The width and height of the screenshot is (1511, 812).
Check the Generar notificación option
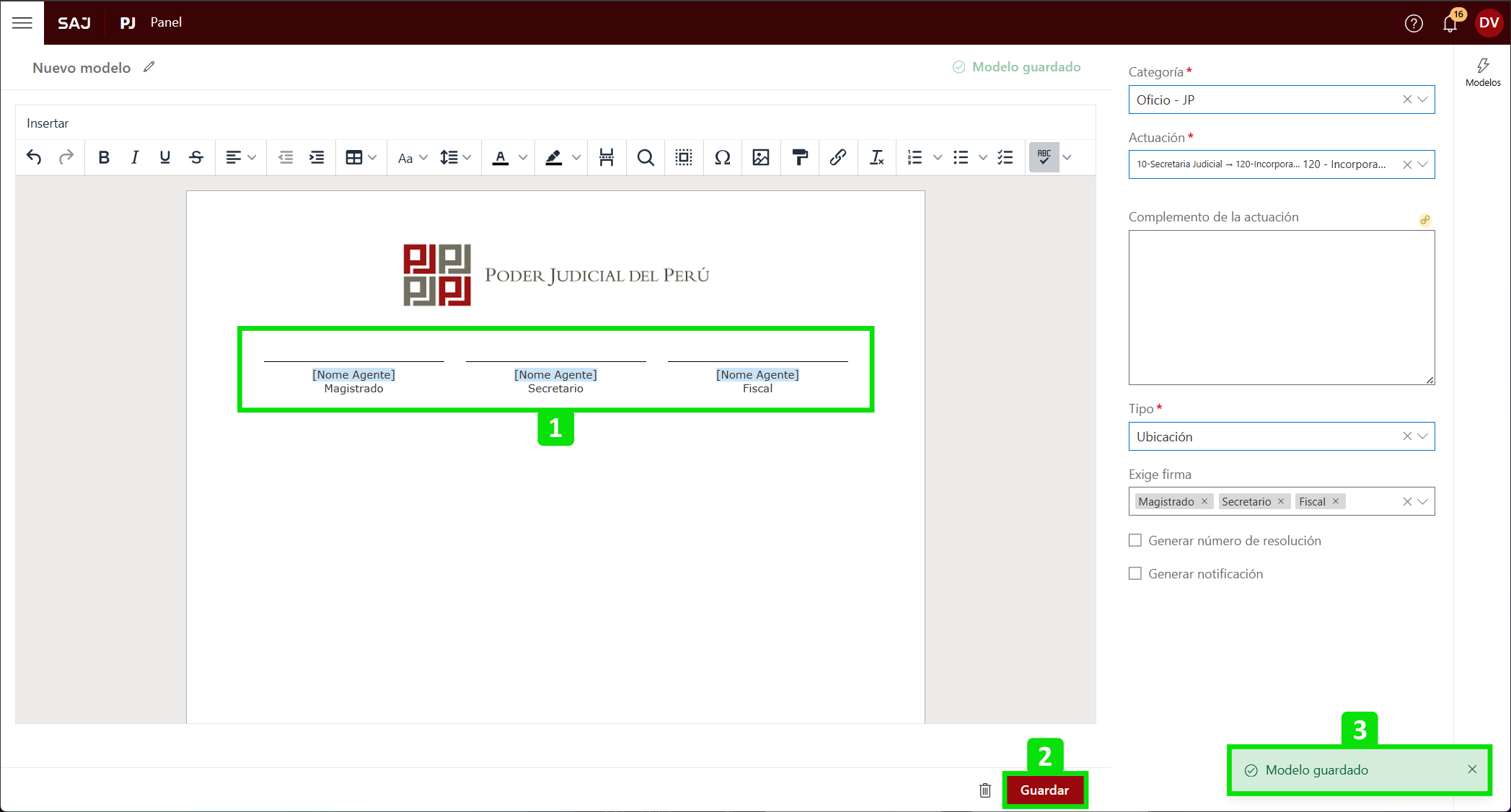(1135, 574)
